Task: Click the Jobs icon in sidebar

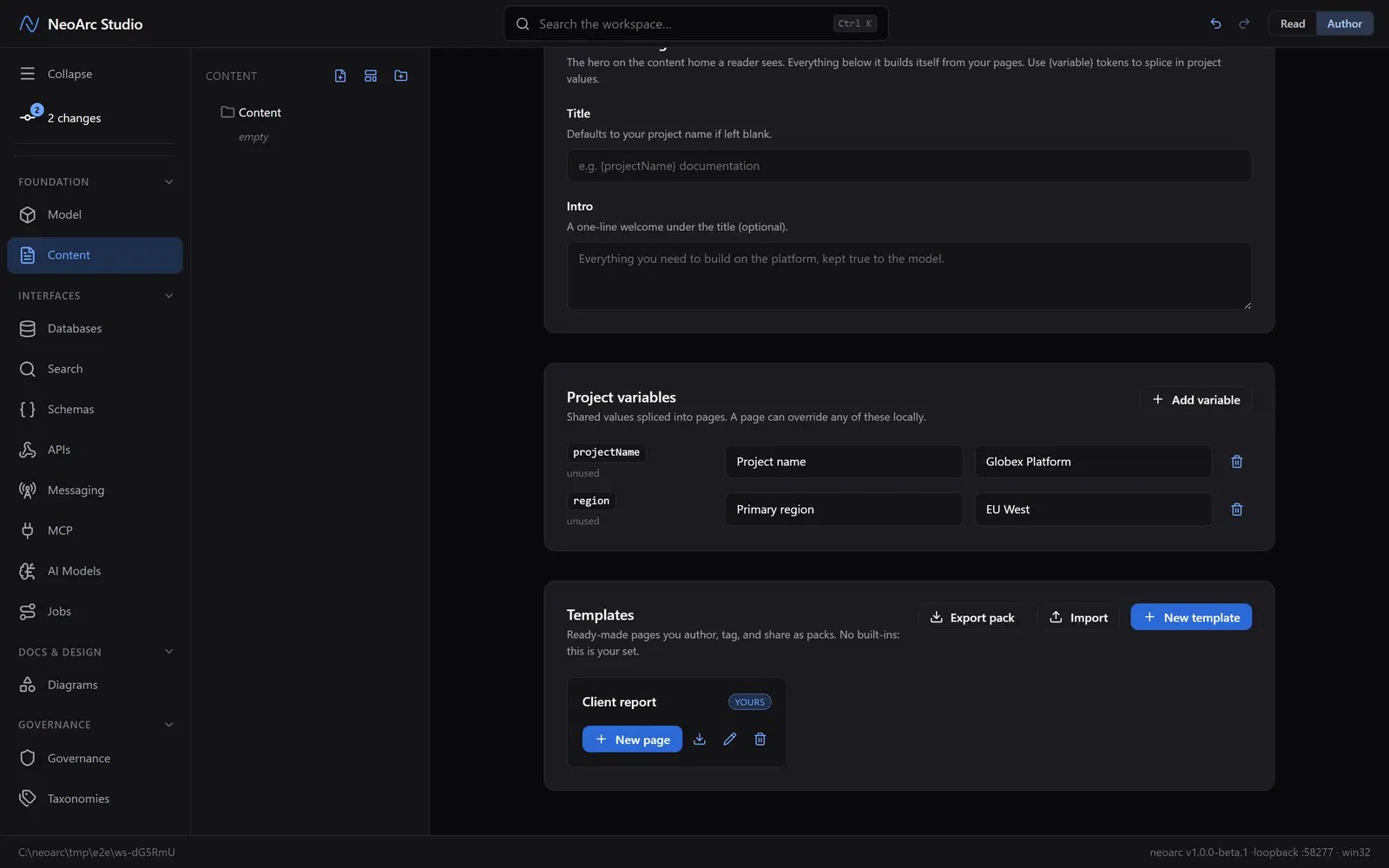Action: click(x=28, y=611)
